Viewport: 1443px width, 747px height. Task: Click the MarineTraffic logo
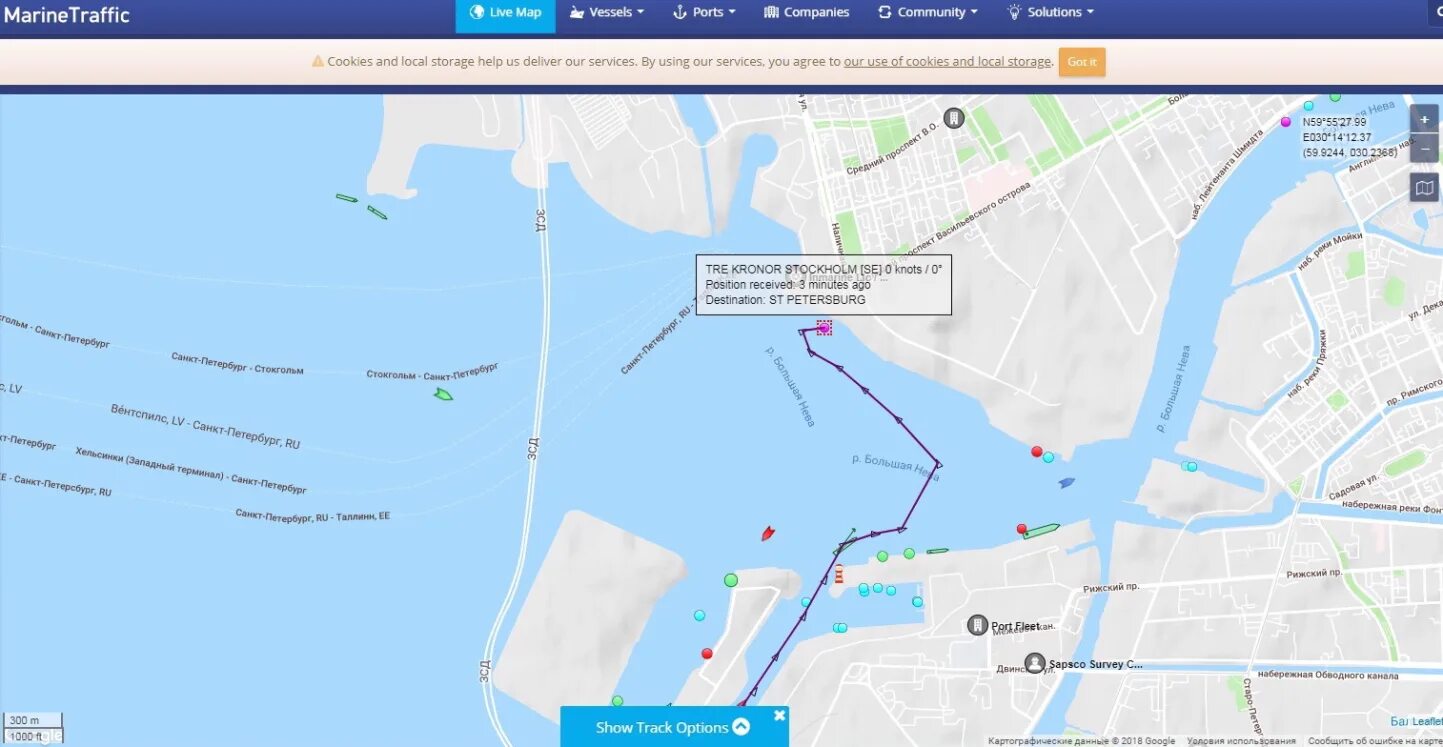click(x=67, y=14)
